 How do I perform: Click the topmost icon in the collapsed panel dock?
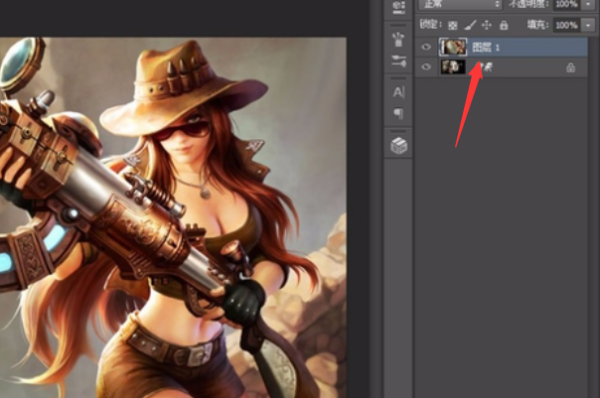(399, 7)
